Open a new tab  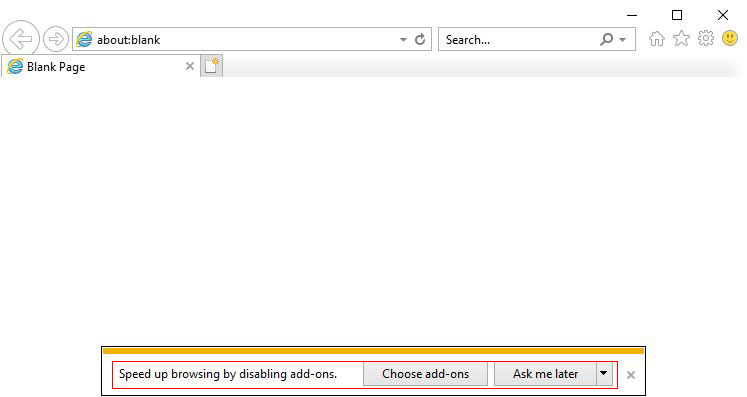pyautogui.click(x=212, y=66)
